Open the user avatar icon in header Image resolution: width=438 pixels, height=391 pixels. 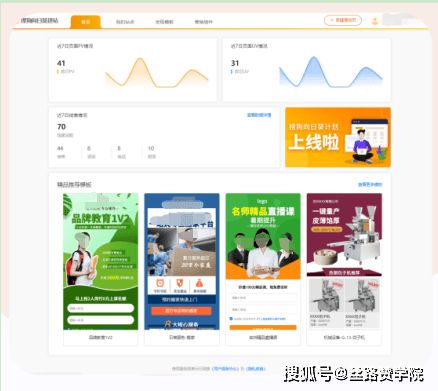(x=375, y=21)
